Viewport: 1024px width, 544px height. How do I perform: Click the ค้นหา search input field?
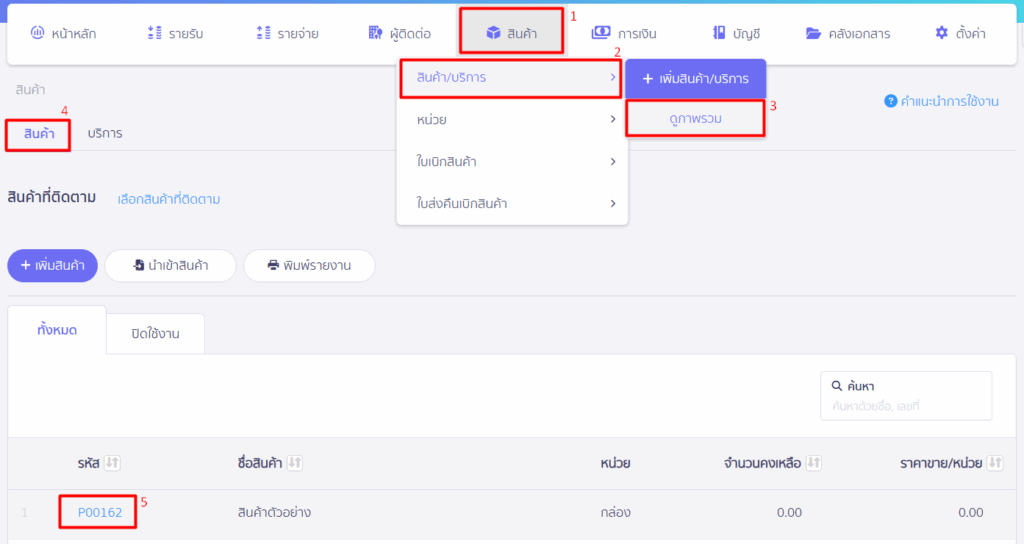[905, 406]
